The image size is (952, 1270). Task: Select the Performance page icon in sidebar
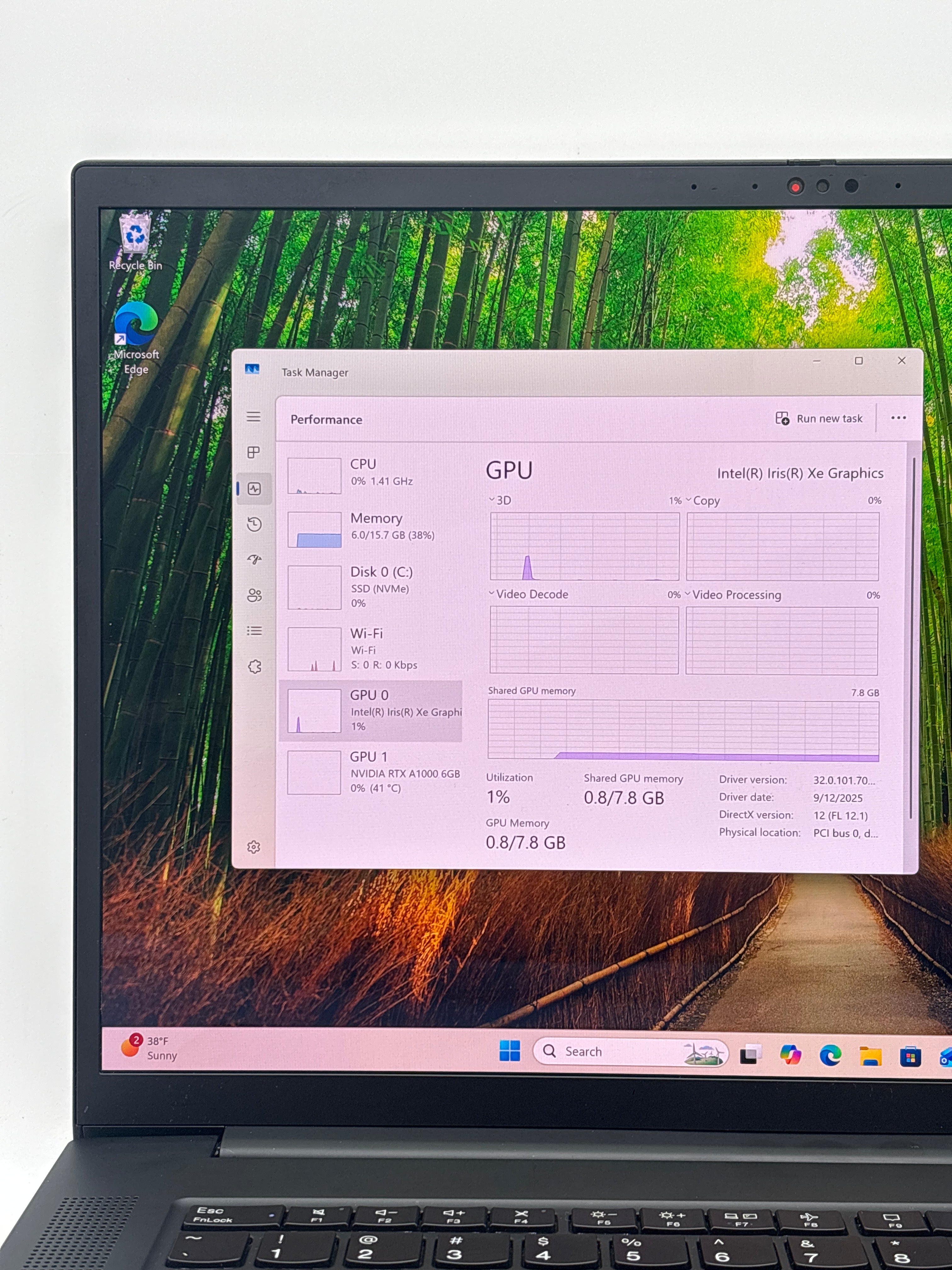click(254, 489)
